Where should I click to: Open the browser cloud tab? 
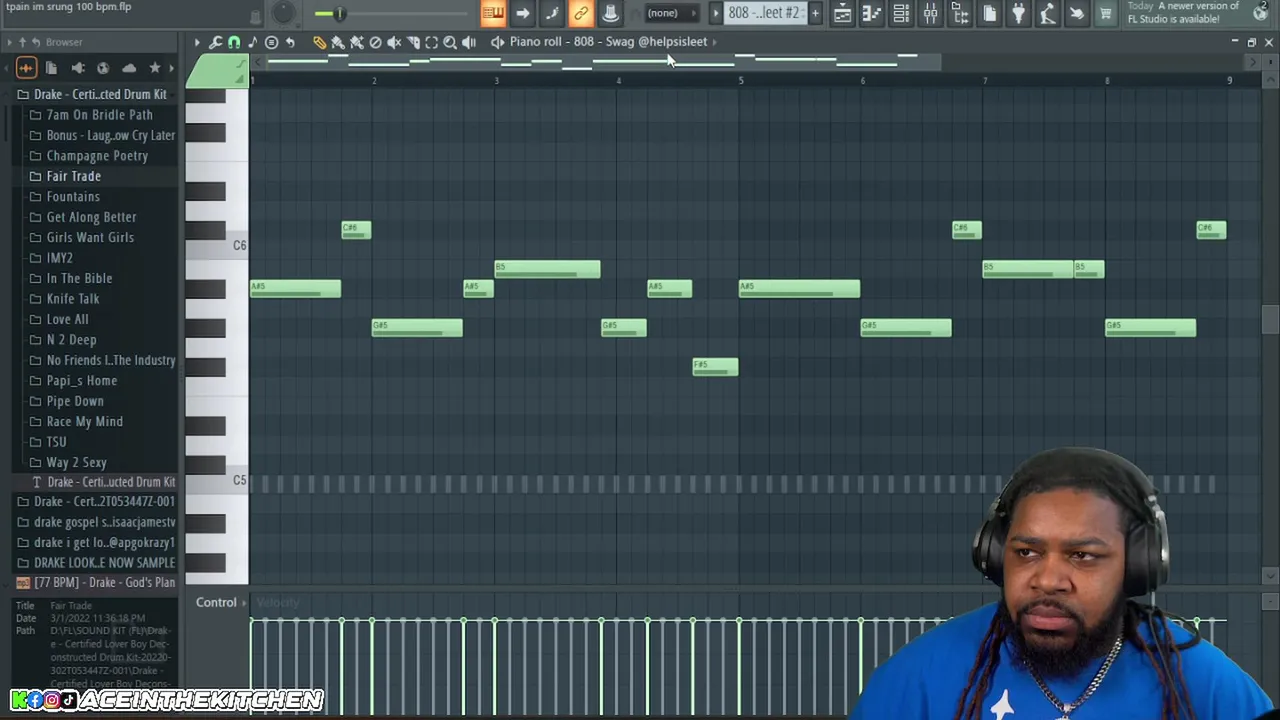[x=129, y=68]
